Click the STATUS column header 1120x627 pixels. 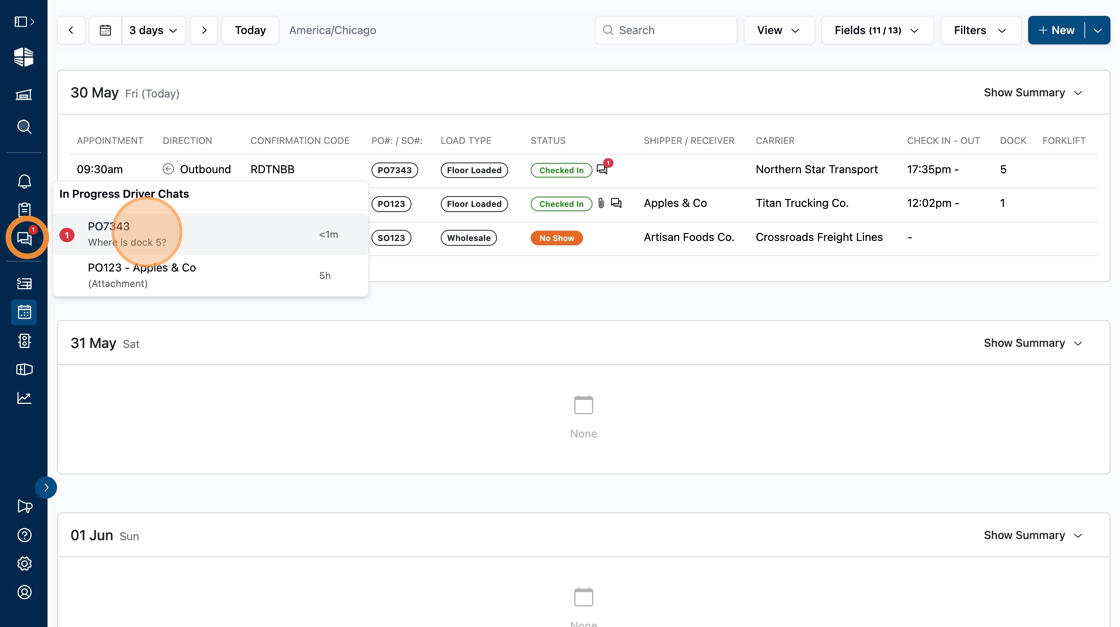pos(548,141)
